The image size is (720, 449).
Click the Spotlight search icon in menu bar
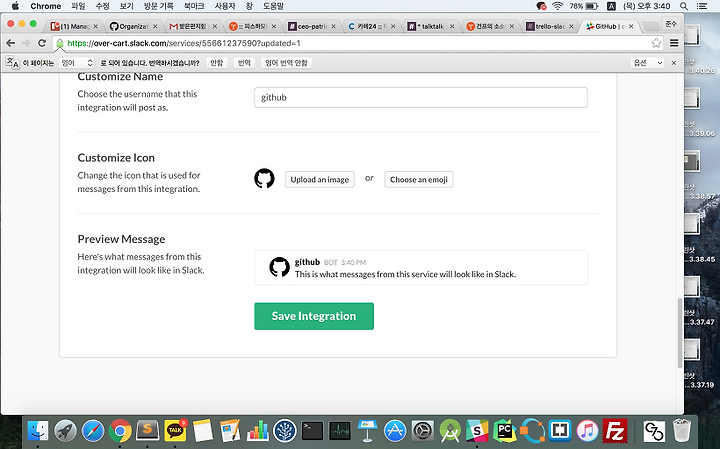pyautogui.click(x=684, y=6)
